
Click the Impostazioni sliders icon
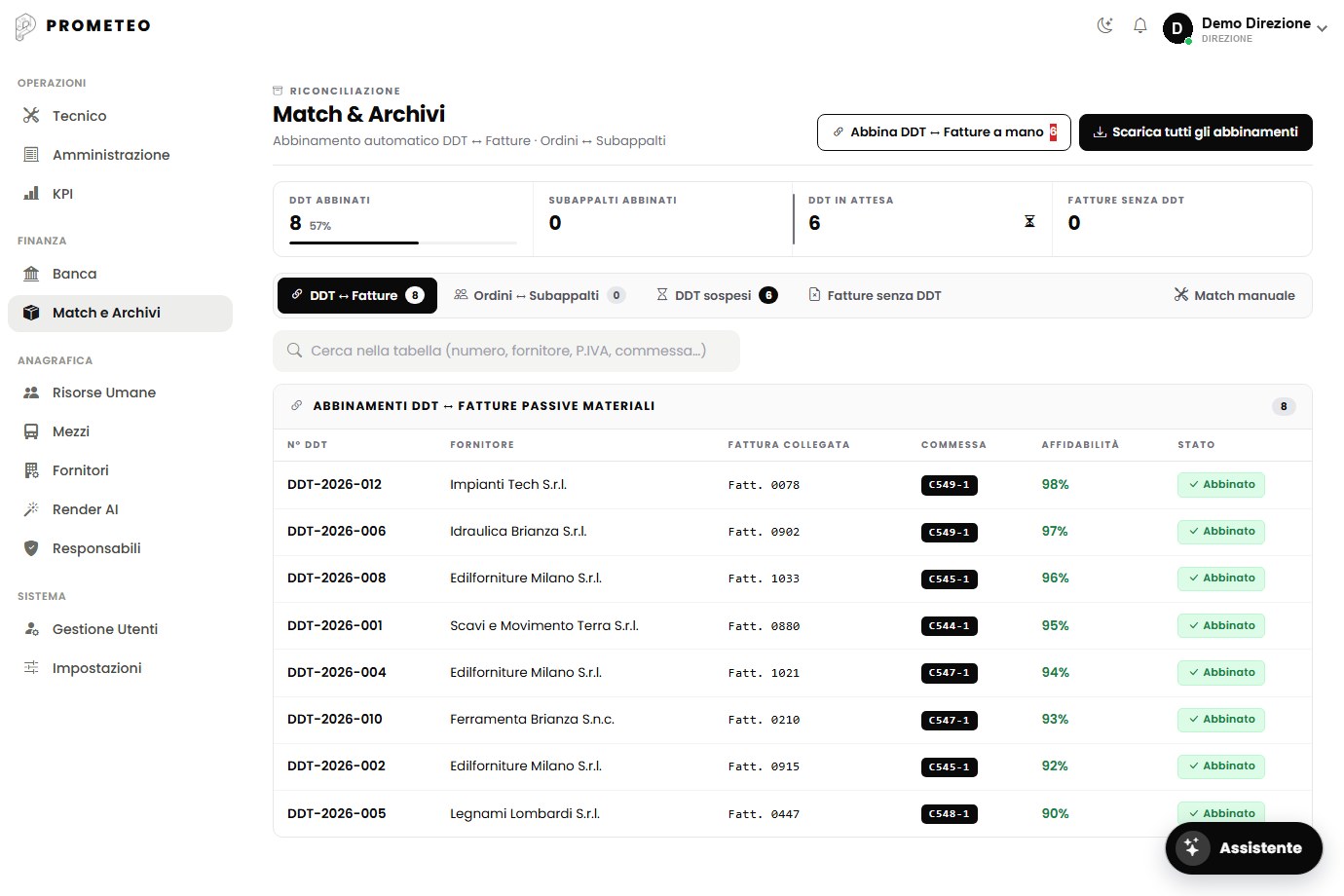(31, 668)
